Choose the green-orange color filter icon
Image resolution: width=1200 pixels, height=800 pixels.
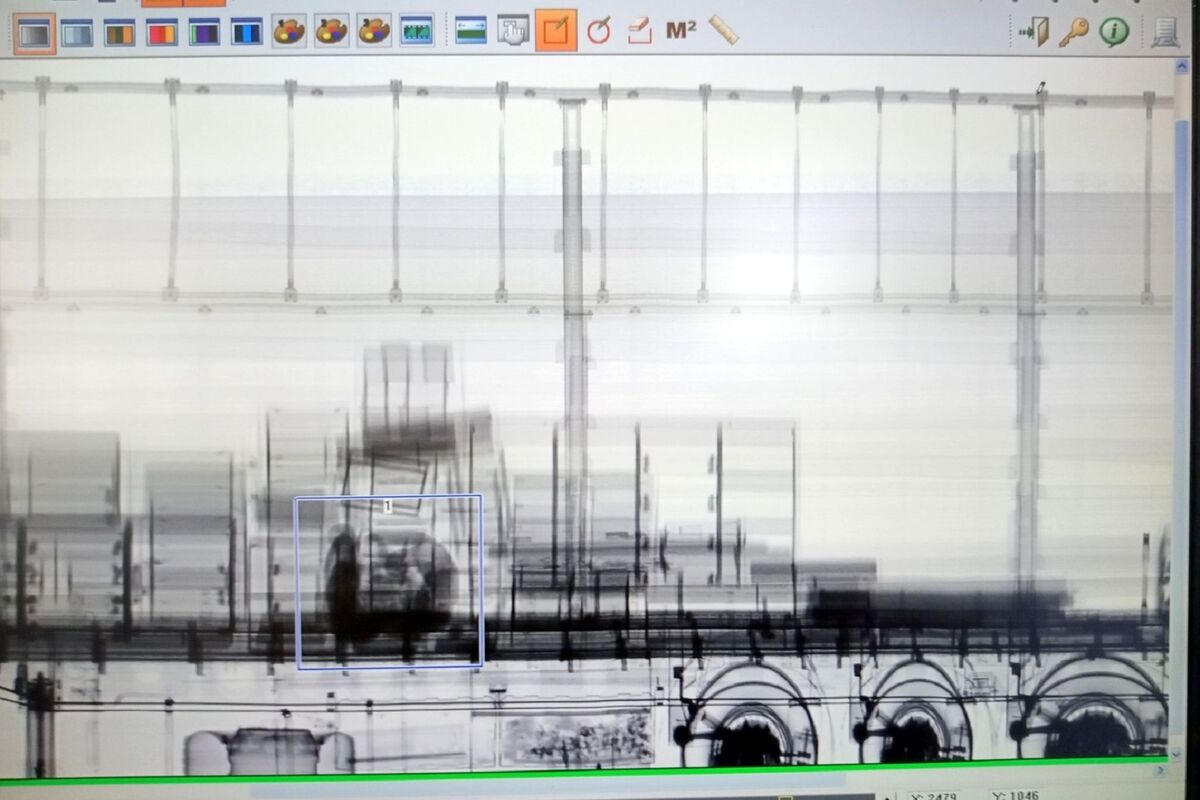click(x=119, y=33)
